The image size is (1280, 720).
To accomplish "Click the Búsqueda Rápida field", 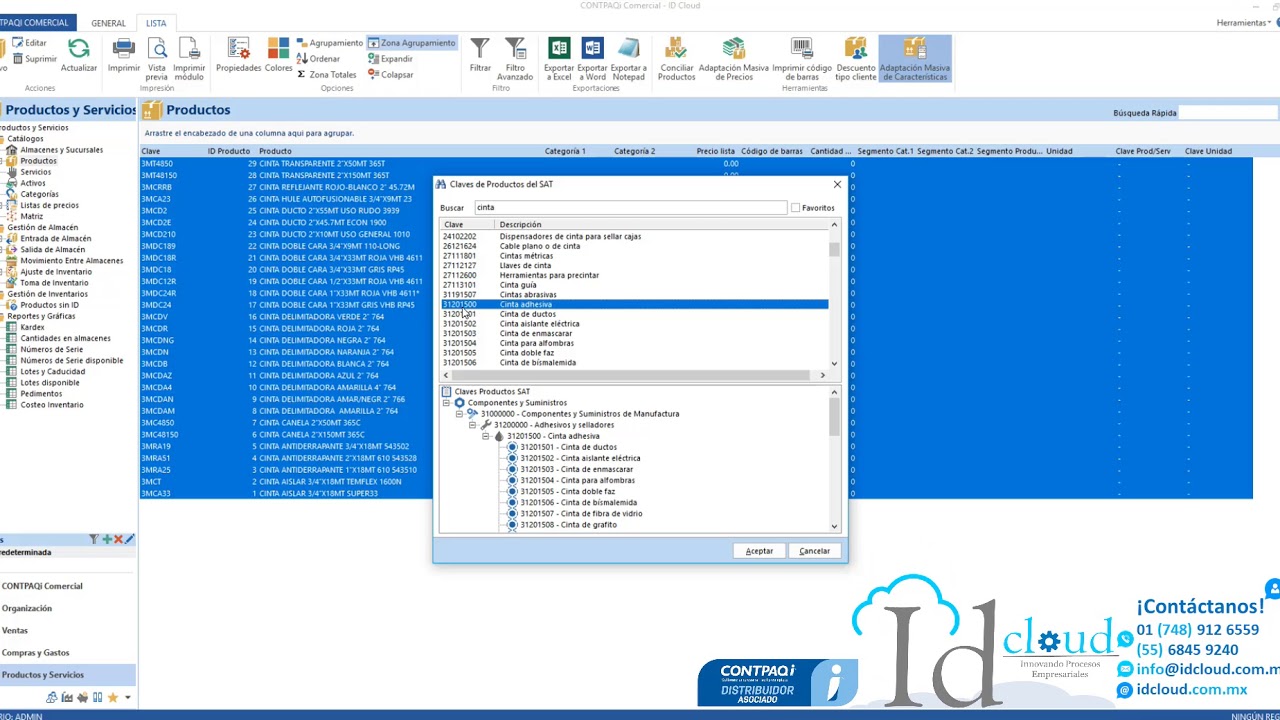I will click(x=1230, y=113).
